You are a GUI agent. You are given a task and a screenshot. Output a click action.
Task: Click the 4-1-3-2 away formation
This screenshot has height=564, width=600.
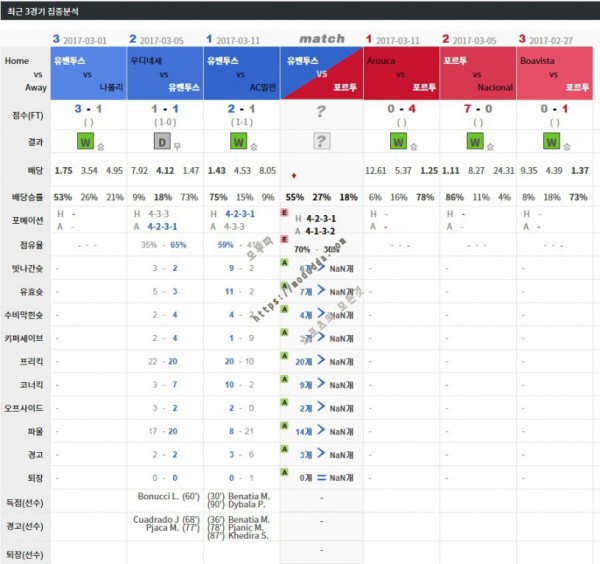[x=320, y=231]
